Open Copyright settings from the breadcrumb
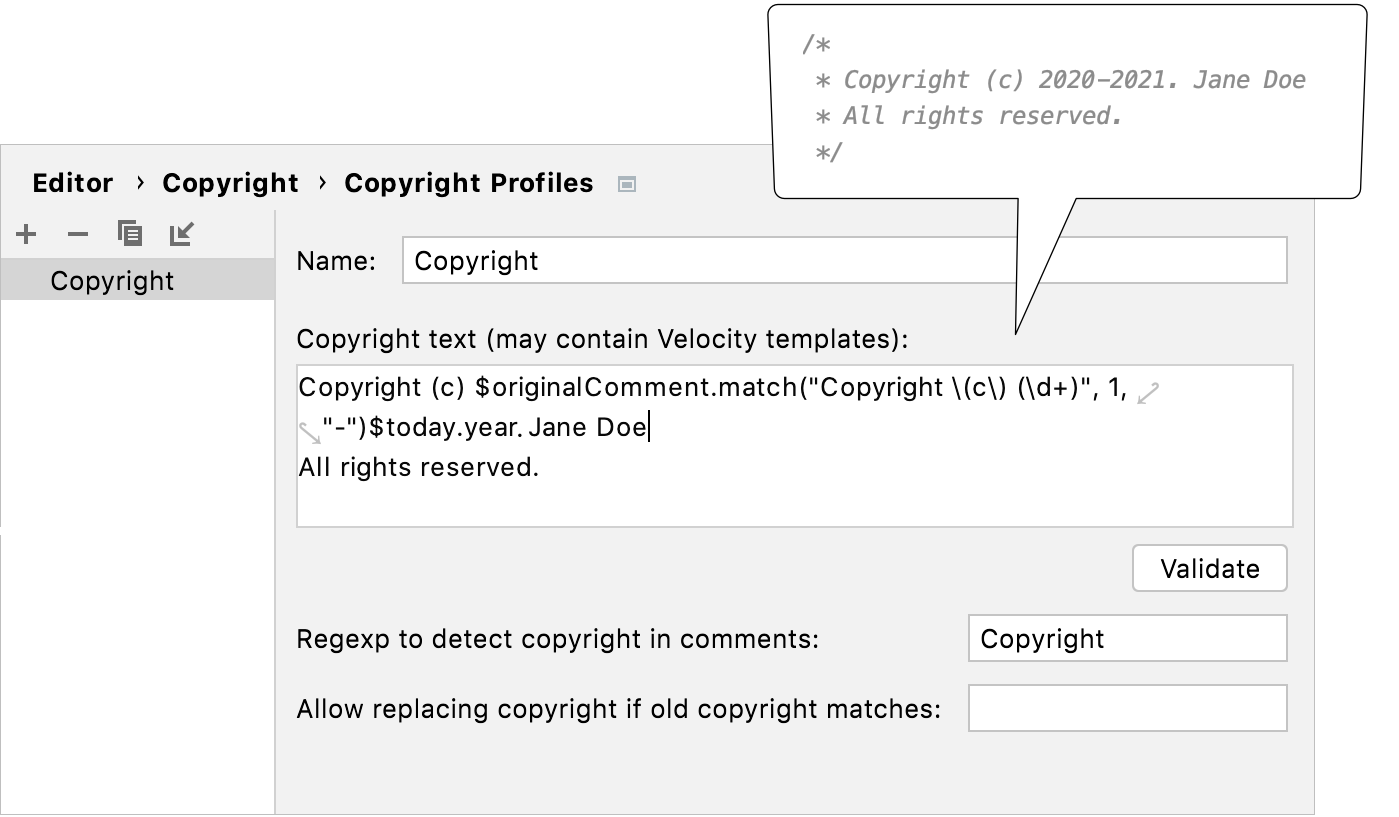Image resolution: width=1399 pixels, height=817 pixels. pyautogui.click(x=230, y=183)
